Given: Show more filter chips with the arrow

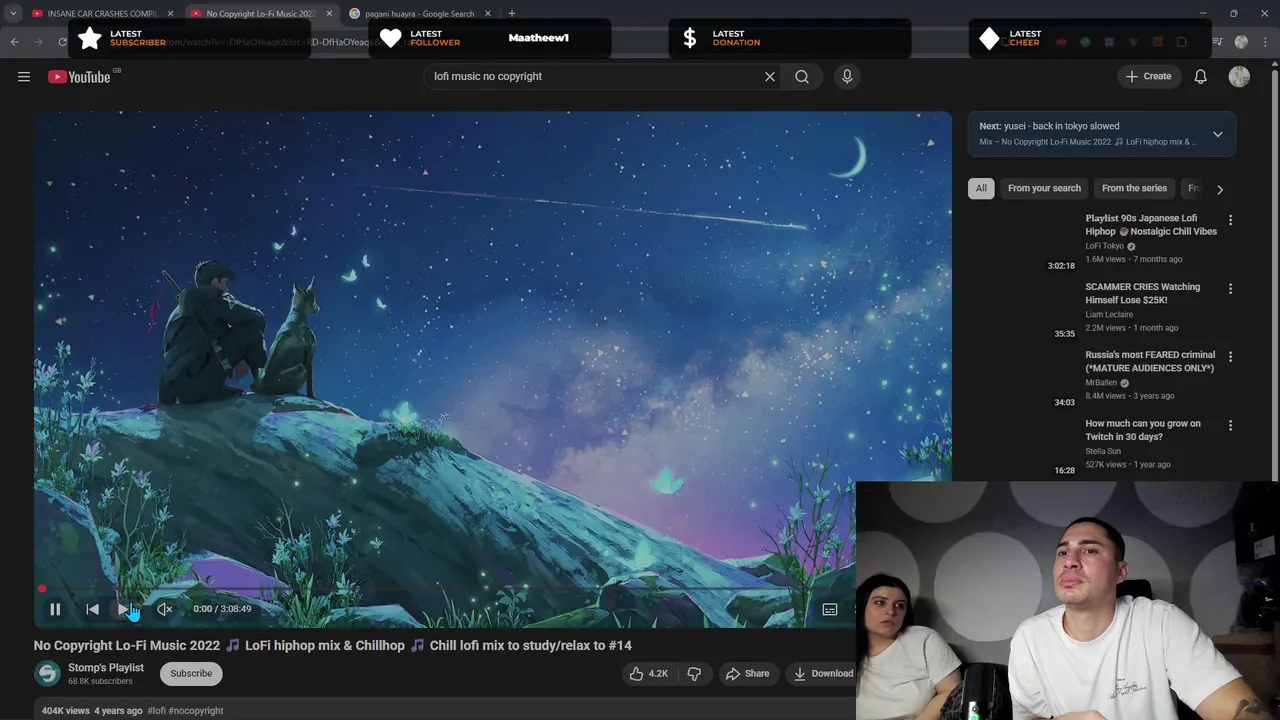Looking at the screenshot, I should 1219,189.
